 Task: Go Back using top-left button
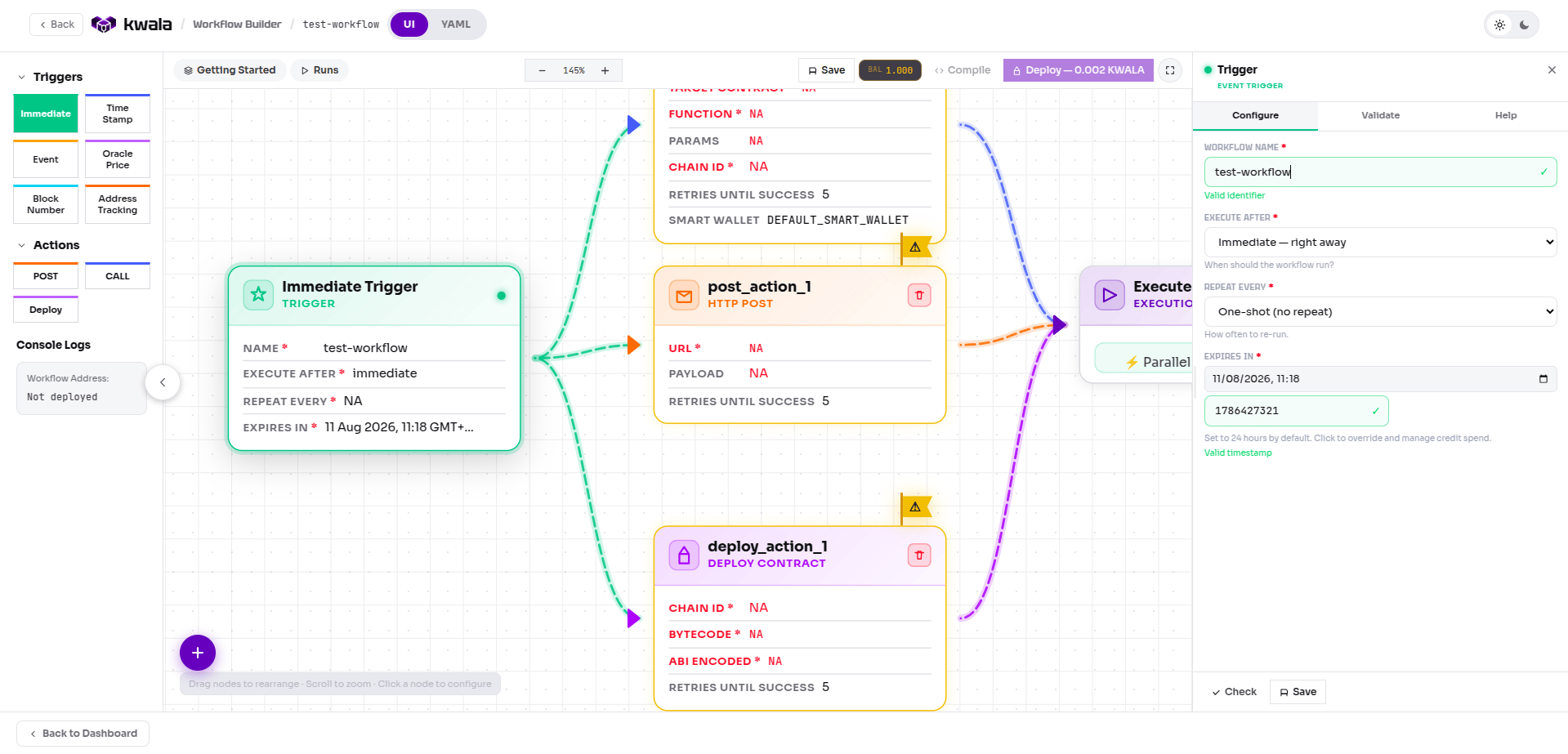pyautogui.click(x=56, y=25)
